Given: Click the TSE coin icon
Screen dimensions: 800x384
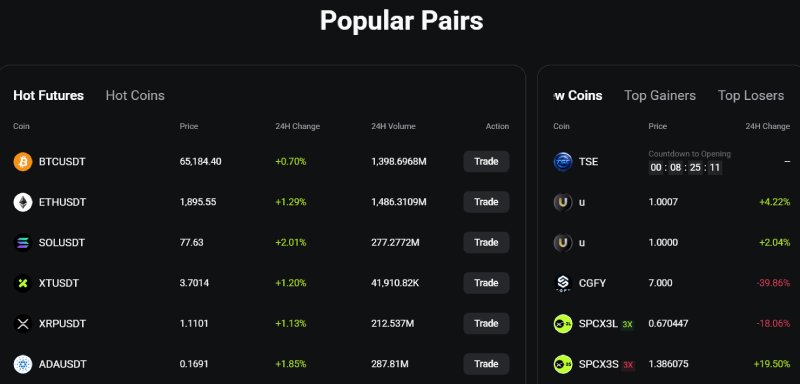Looking at the screenshot, I should click(x=563, y=162).
